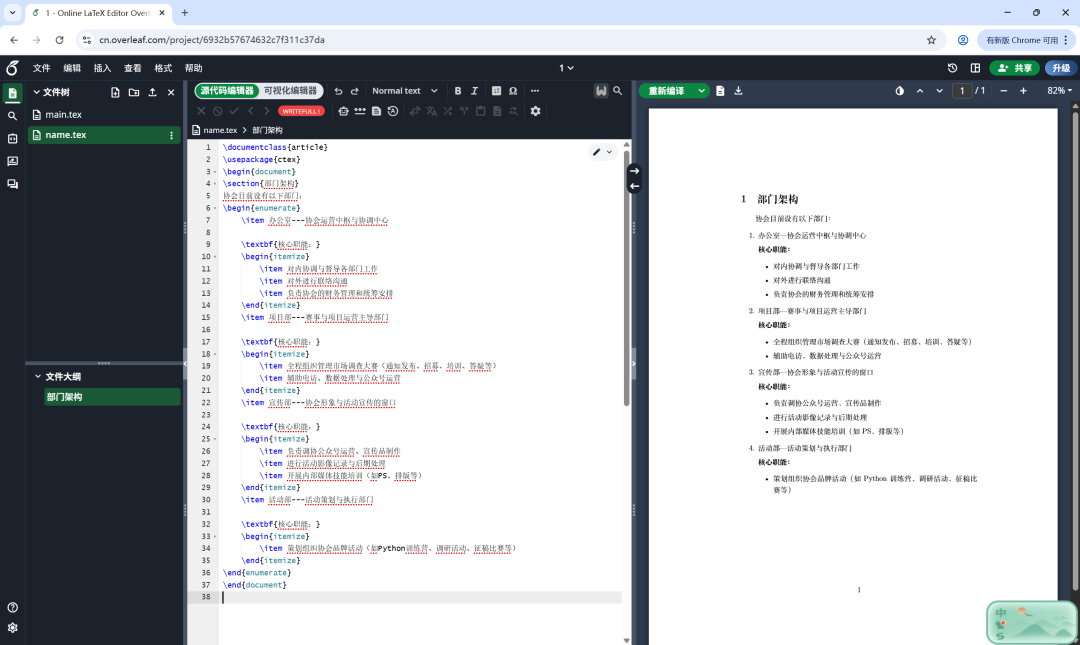Screen dimensions: 1080x645
Task: Open the compile logs document icon
Action: point(721,91)
